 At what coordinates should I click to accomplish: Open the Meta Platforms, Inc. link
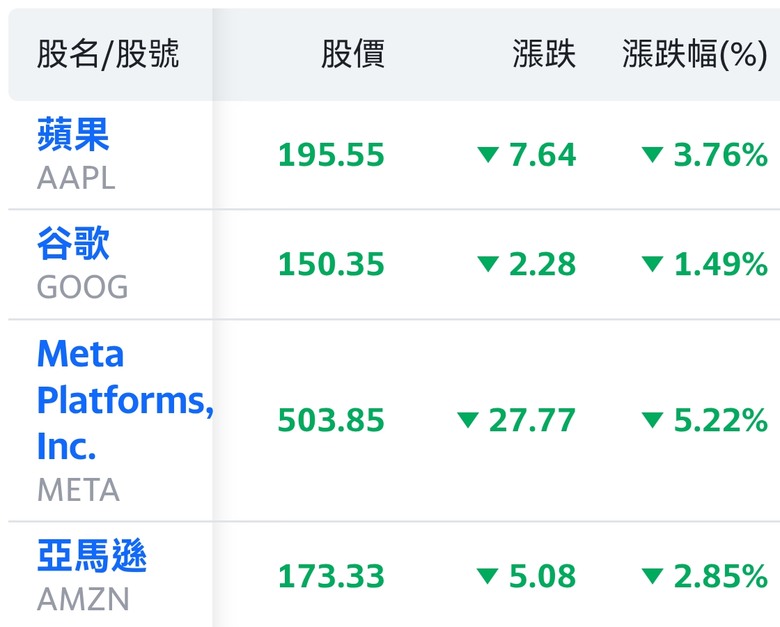coord(125,400)
